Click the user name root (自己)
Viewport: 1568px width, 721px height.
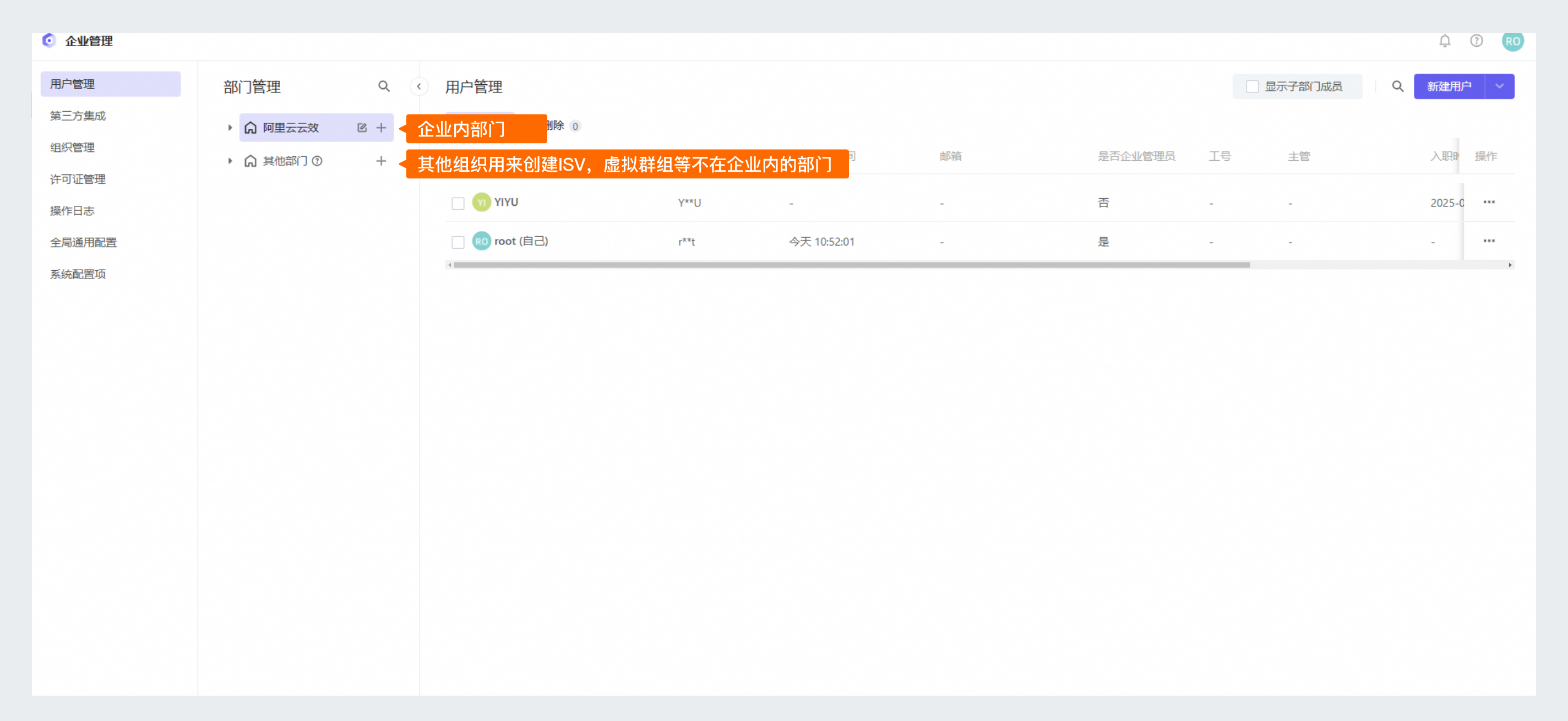click(521, 241)
